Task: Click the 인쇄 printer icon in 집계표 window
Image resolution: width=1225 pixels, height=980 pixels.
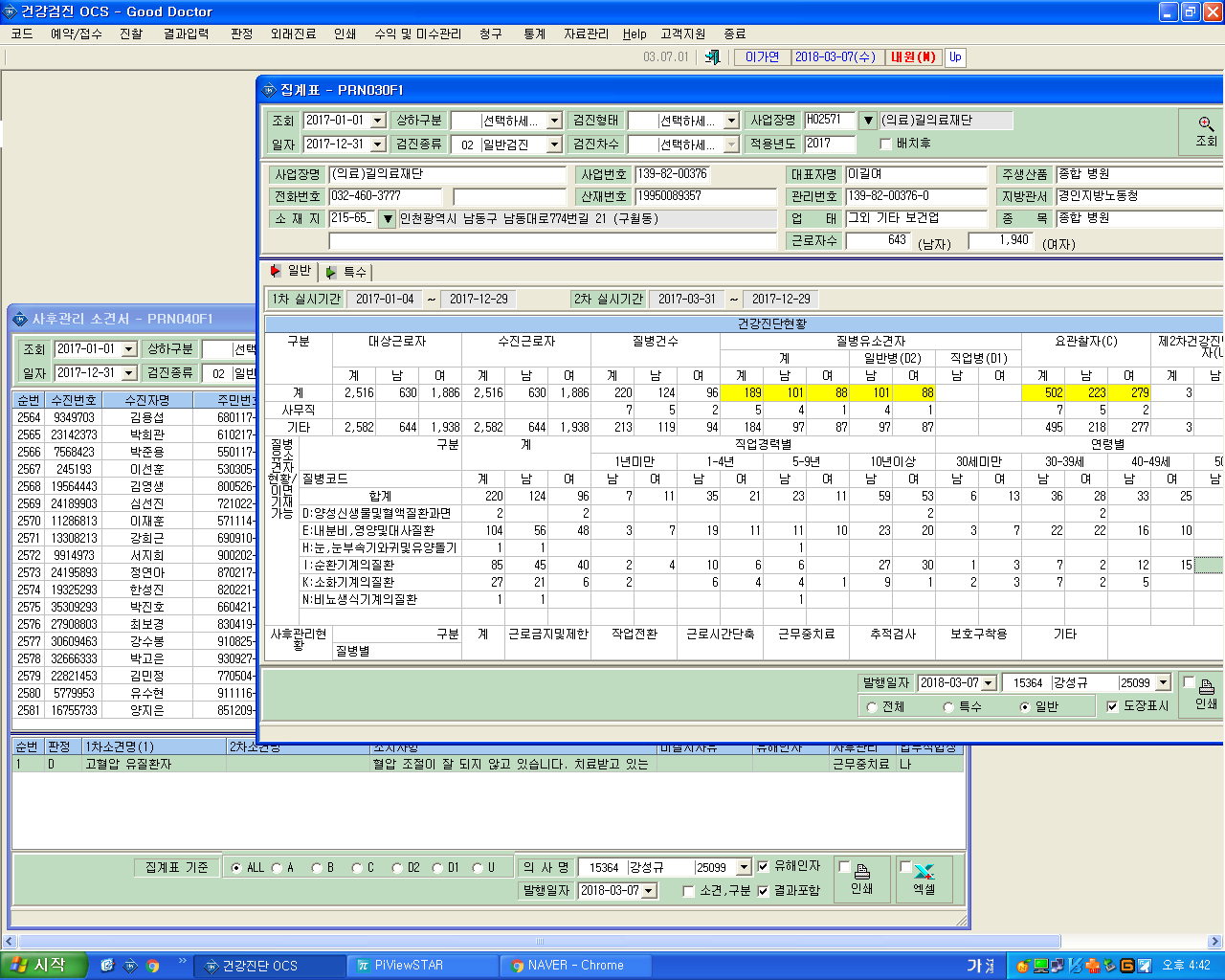Action: coord(1206,686)
